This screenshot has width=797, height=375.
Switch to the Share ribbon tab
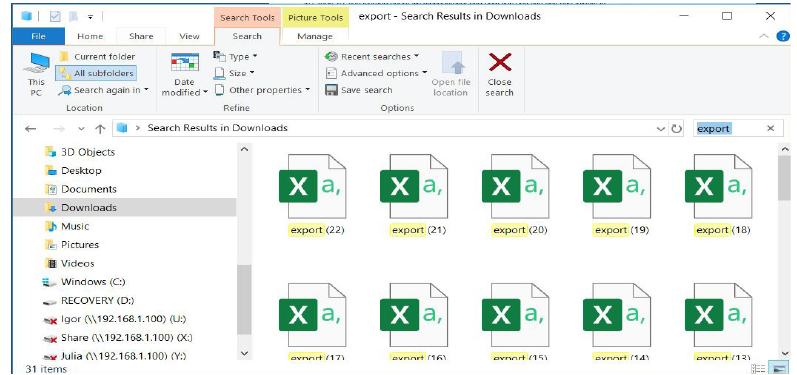141,36
